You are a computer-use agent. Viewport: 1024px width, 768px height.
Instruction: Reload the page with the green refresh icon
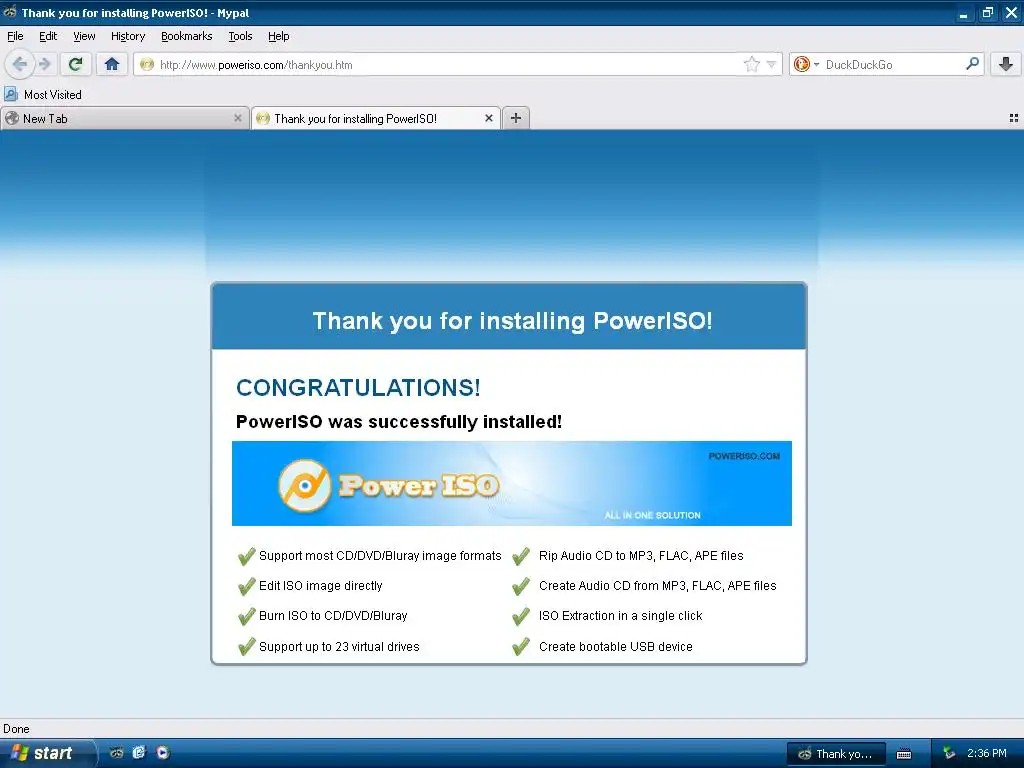[x=75, y=64]
